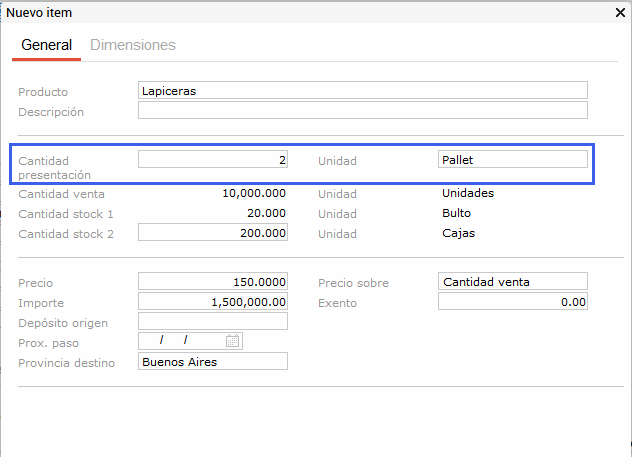
Task: Select the Exento amount field
Action: pos(512,301)
